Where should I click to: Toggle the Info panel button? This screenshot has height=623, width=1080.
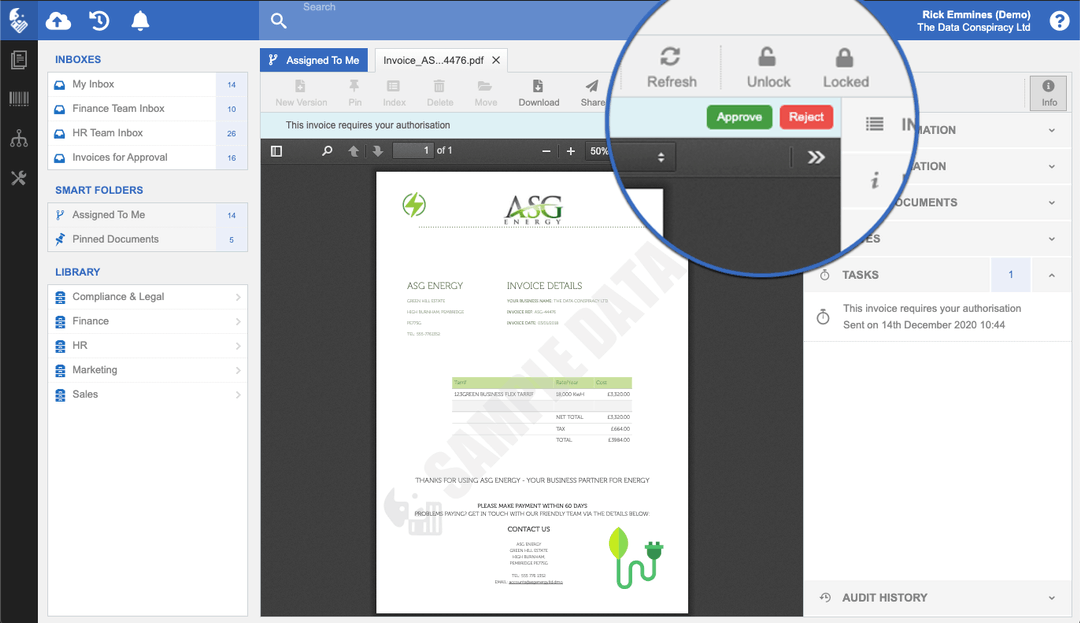tap(1047, 93)
